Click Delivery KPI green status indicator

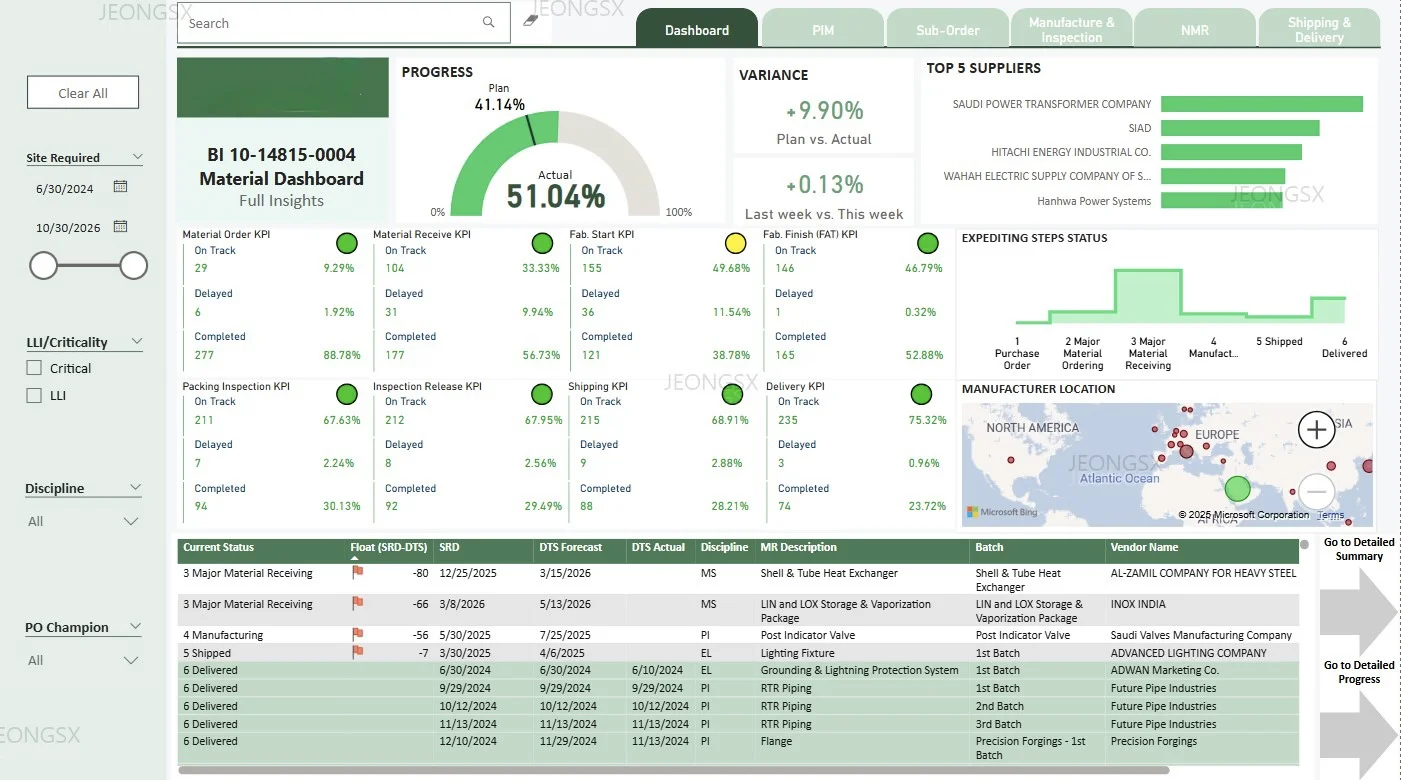(922, 394)
